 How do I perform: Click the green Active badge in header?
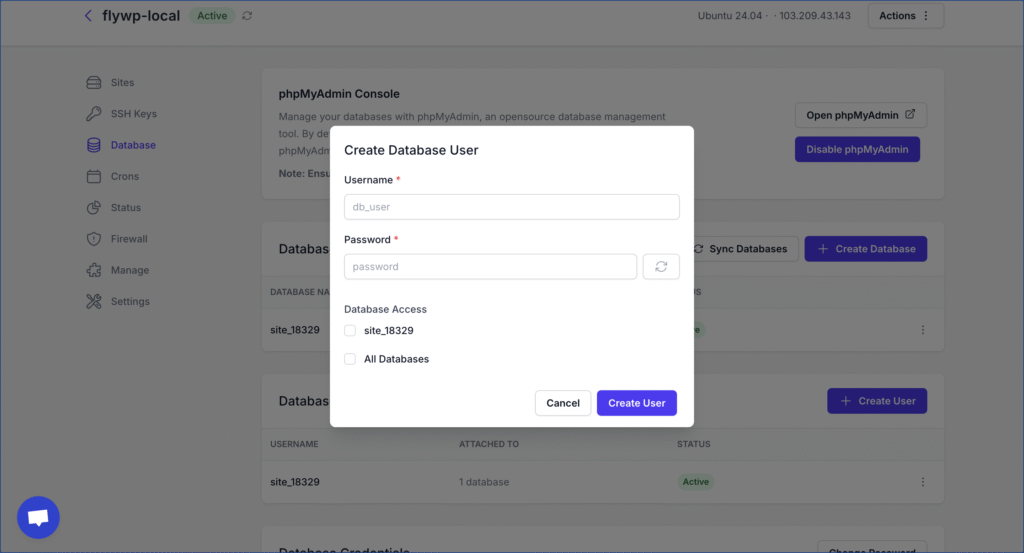pos(212,16)
